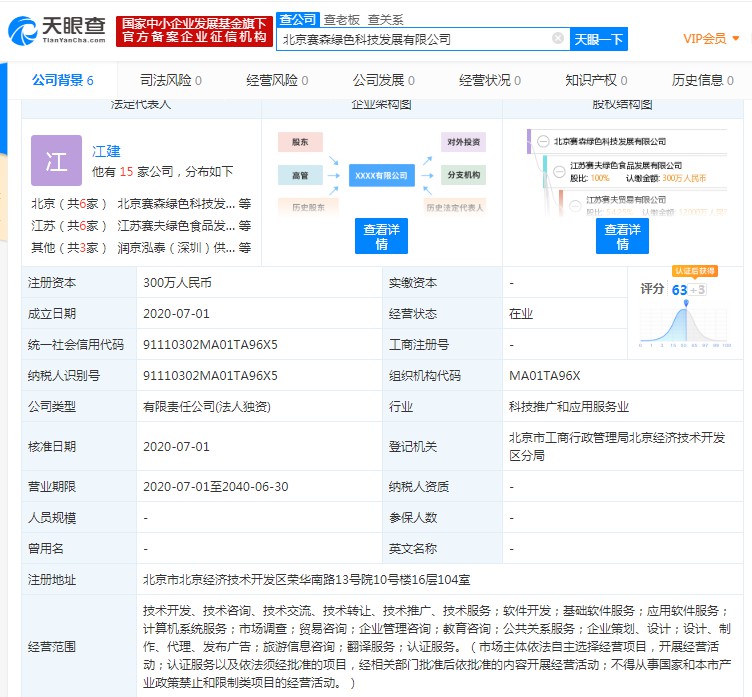Open the 司法风险 tab

(x=171, y=80)
